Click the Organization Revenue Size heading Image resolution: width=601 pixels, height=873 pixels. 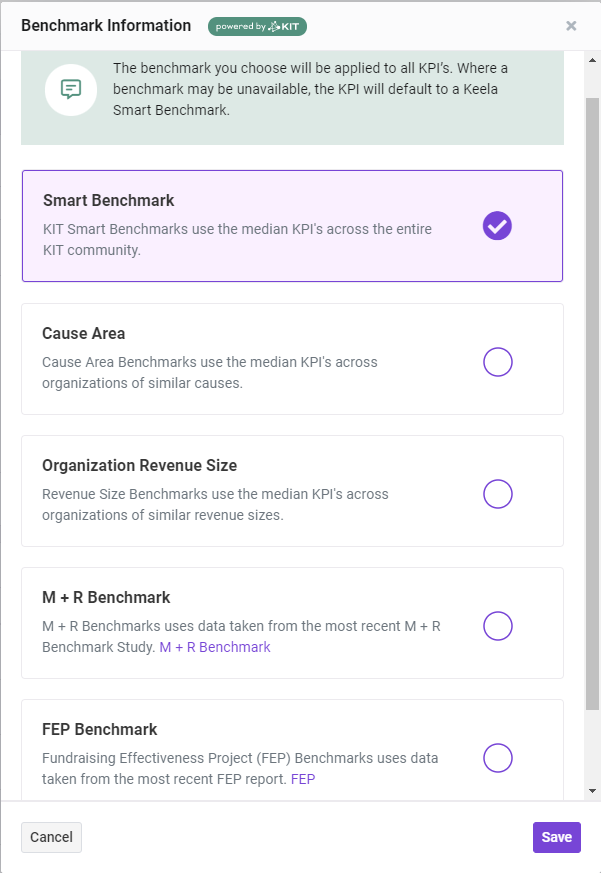click(x=139, y=465)
